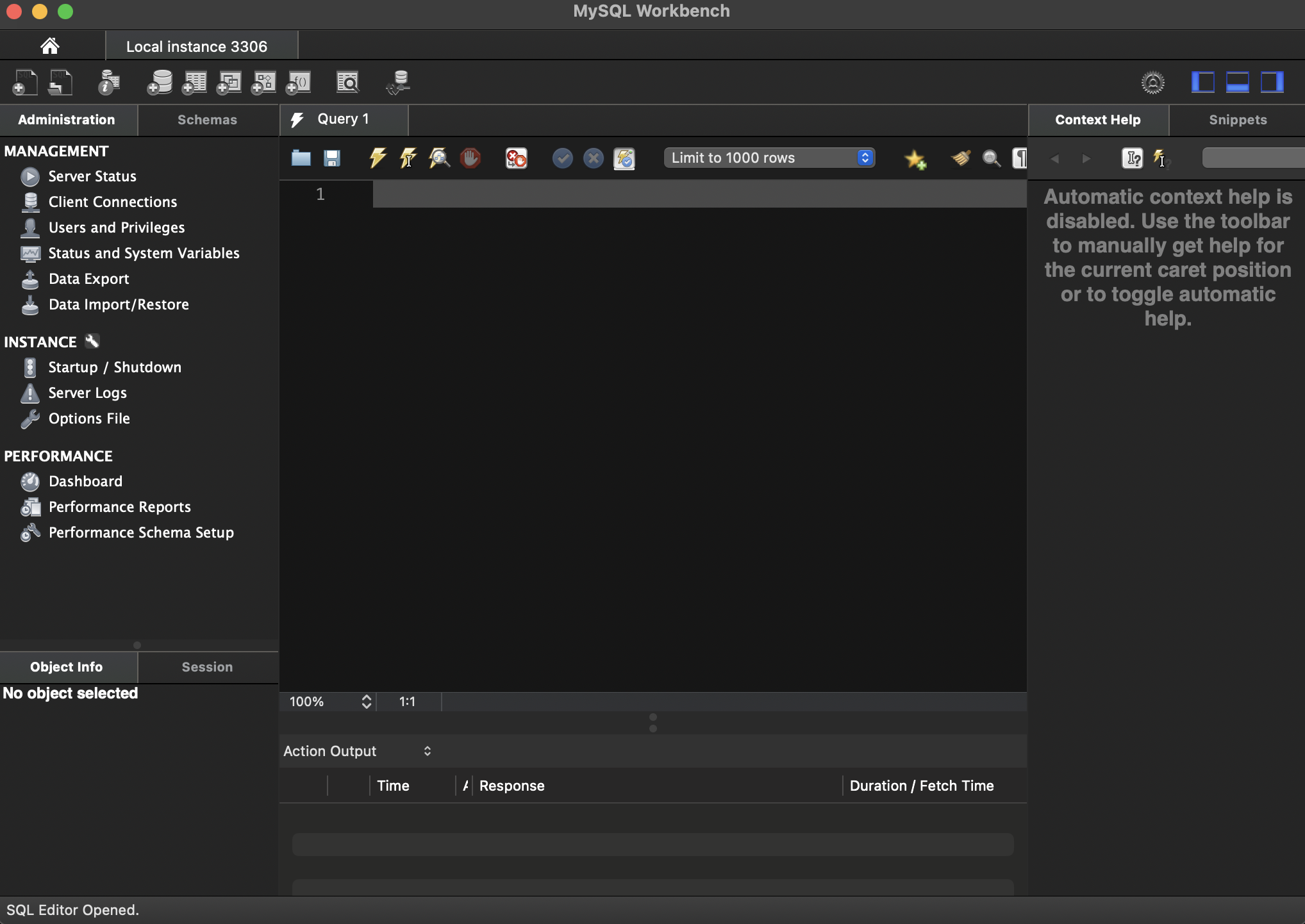Toggle the left sidebar panel visibility
This screenshot has width=1305, height=924.
[x=1202, y=83]
